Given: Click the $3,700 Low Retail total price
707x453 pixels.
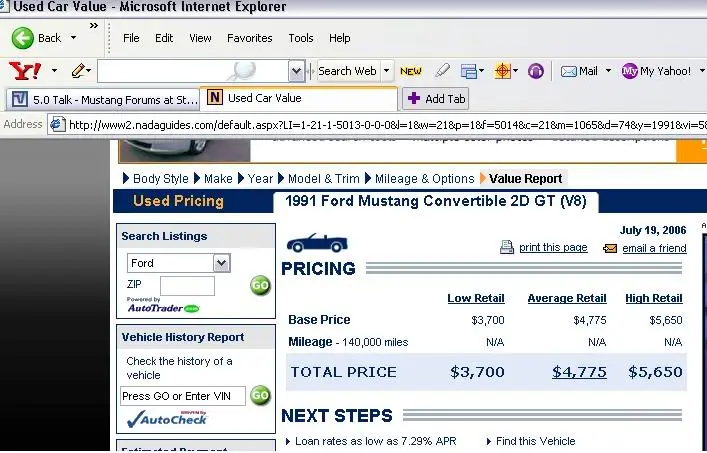Looking at the screenshot, I should point(477,372).
